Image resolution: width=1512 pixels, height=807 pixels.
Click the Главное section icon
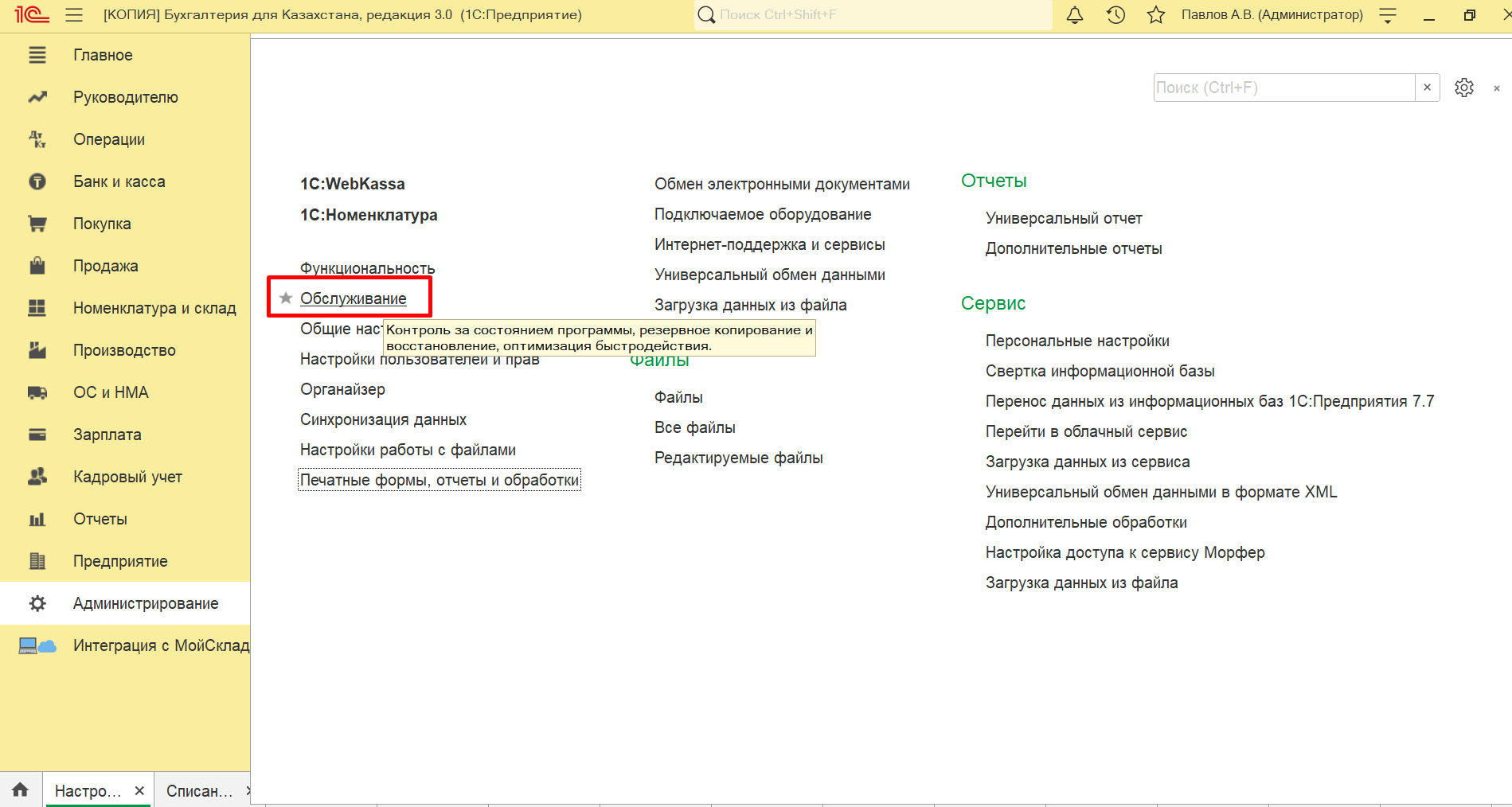[37, 55]
